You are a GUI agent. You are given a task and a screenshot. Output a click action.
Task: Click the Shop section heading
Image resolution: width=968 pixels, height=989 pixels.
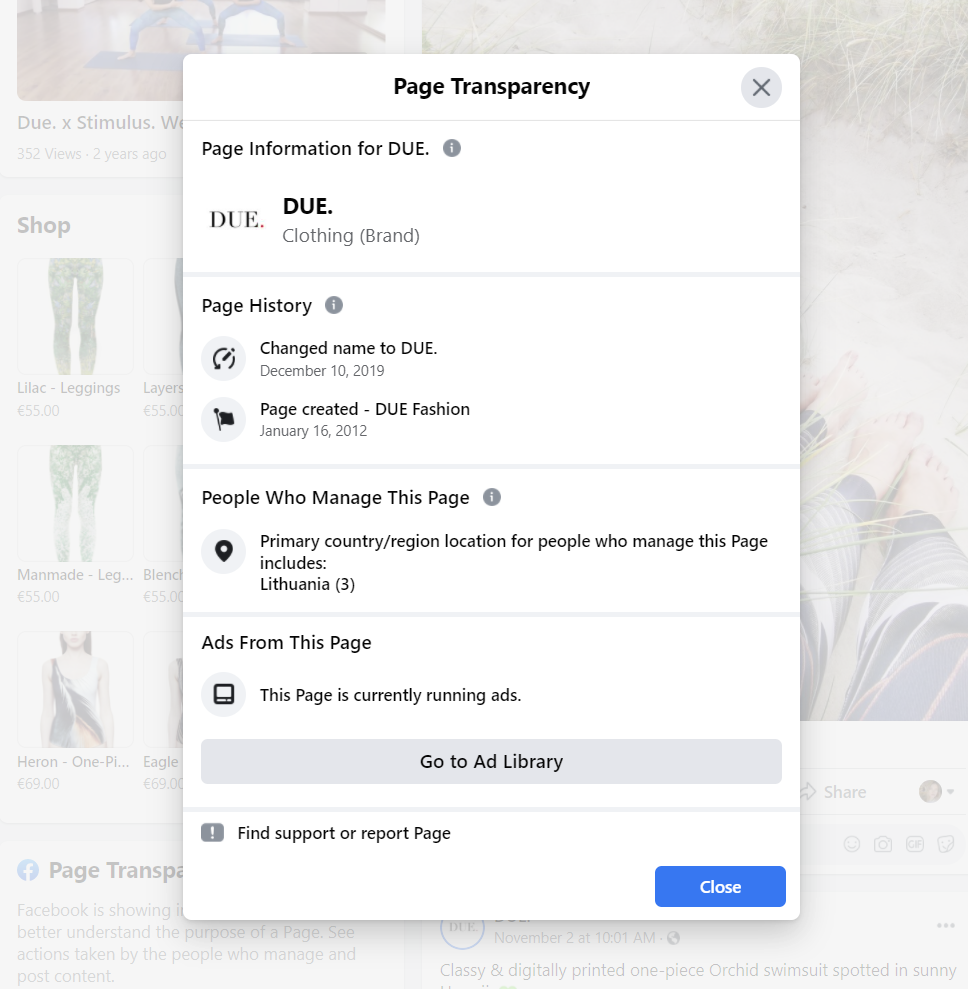[44, 225]
